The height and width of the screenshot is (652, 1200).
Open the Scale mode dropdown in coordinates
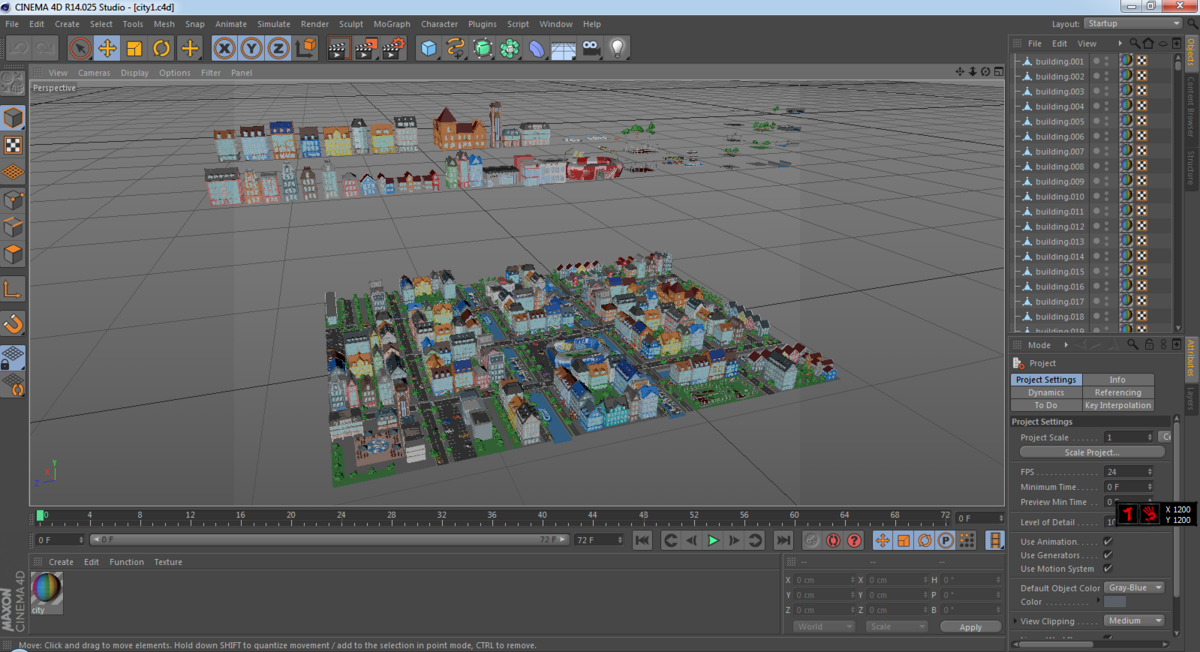coord(897,627)
